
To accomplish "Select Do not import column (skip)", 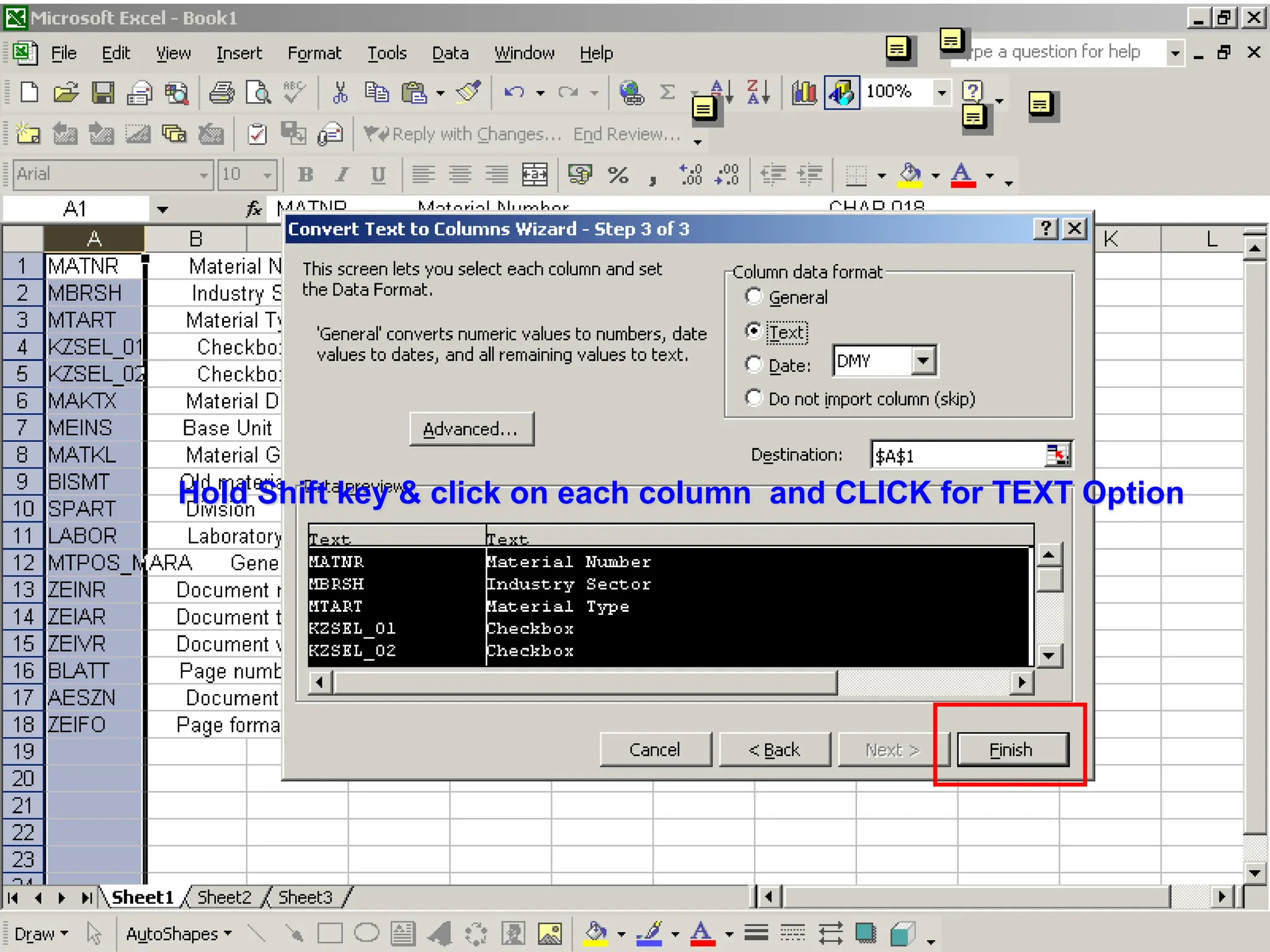I will (859, 399).
